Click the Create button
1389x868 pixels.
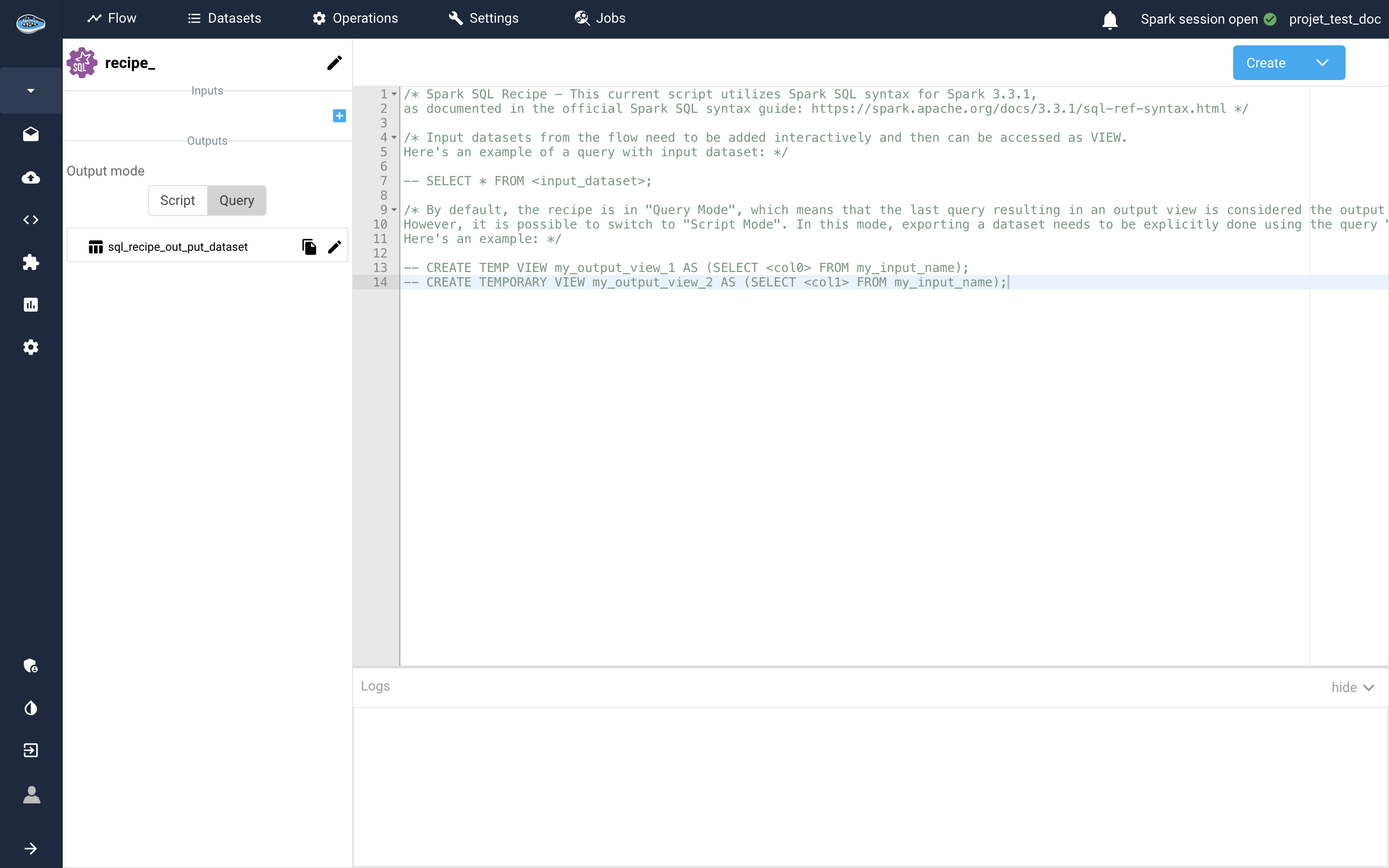1266,63
